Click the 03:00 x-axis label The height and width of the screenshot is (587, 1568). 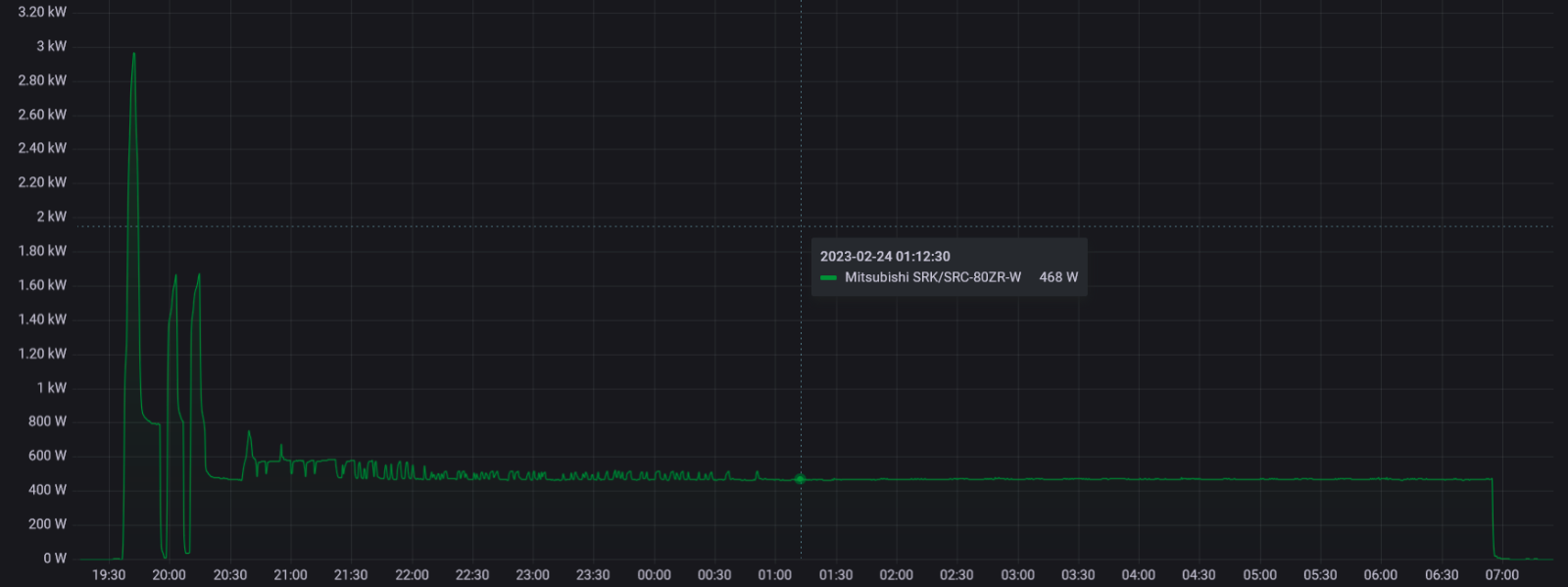[x=1017, y=575]
